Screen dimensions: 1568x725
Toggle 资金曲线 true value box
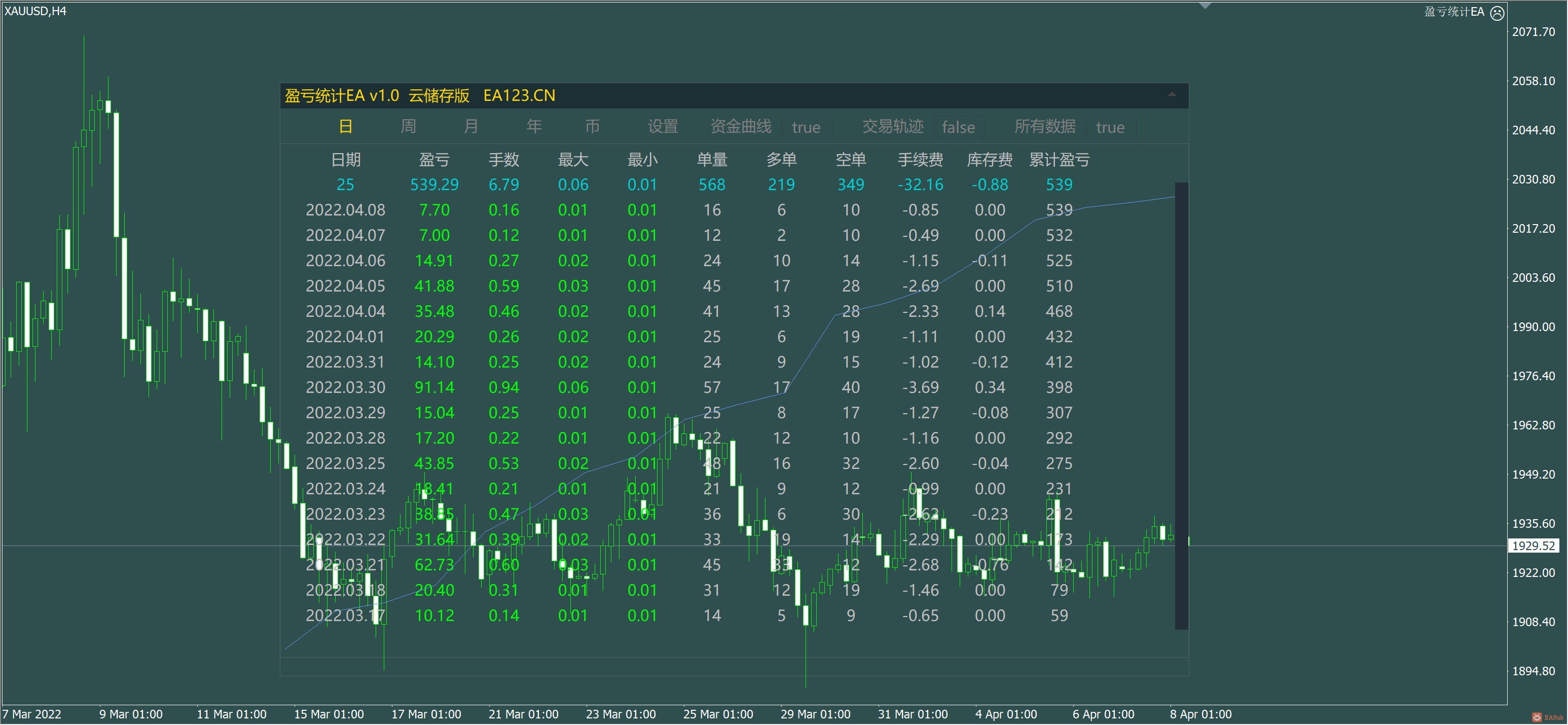[806, 127]
